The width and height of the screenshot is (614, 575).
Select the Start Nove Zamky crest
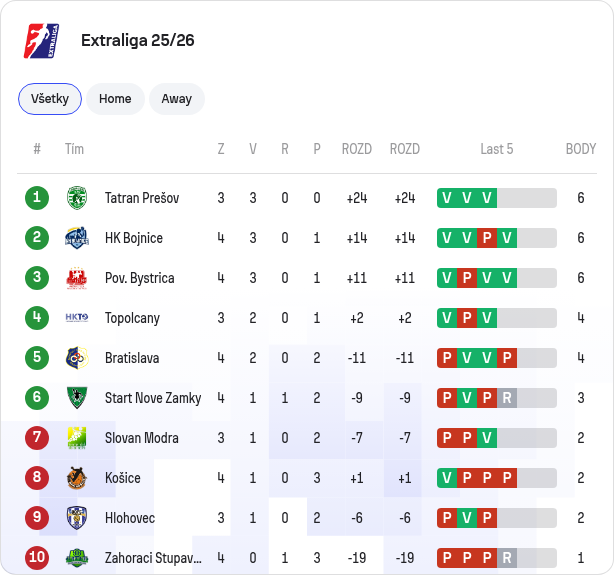click(x=77, y=398)
